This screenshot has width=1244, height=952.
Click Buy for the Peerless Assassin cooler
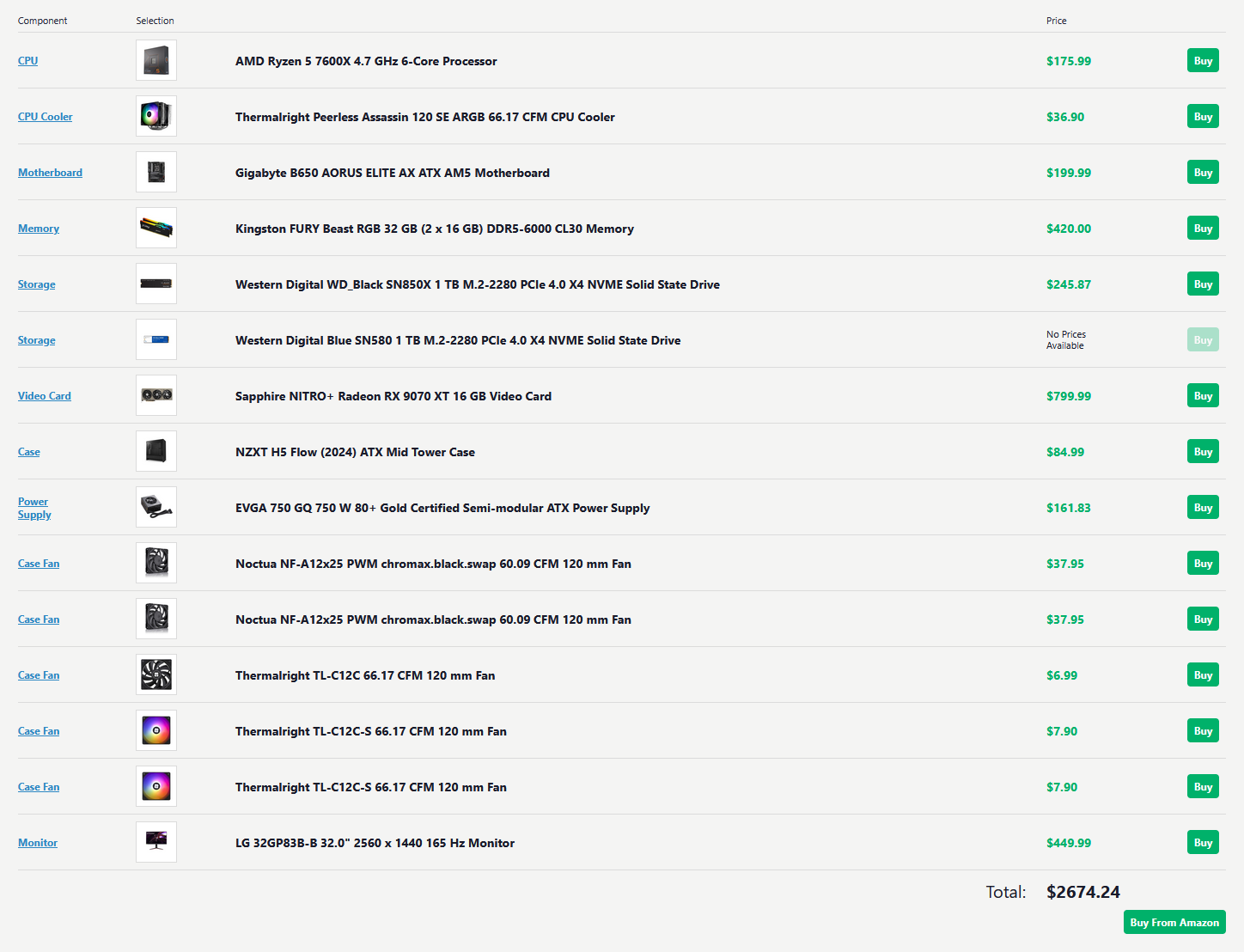tap(1203, 117)
